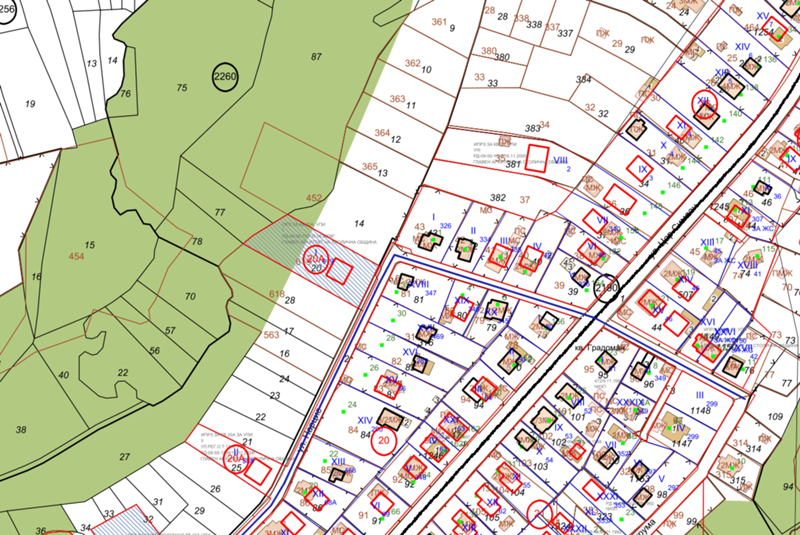Viewport: 800px width, 535px height.
Task: Select the narrow parcel labeled 57
Action: [170, 330]
